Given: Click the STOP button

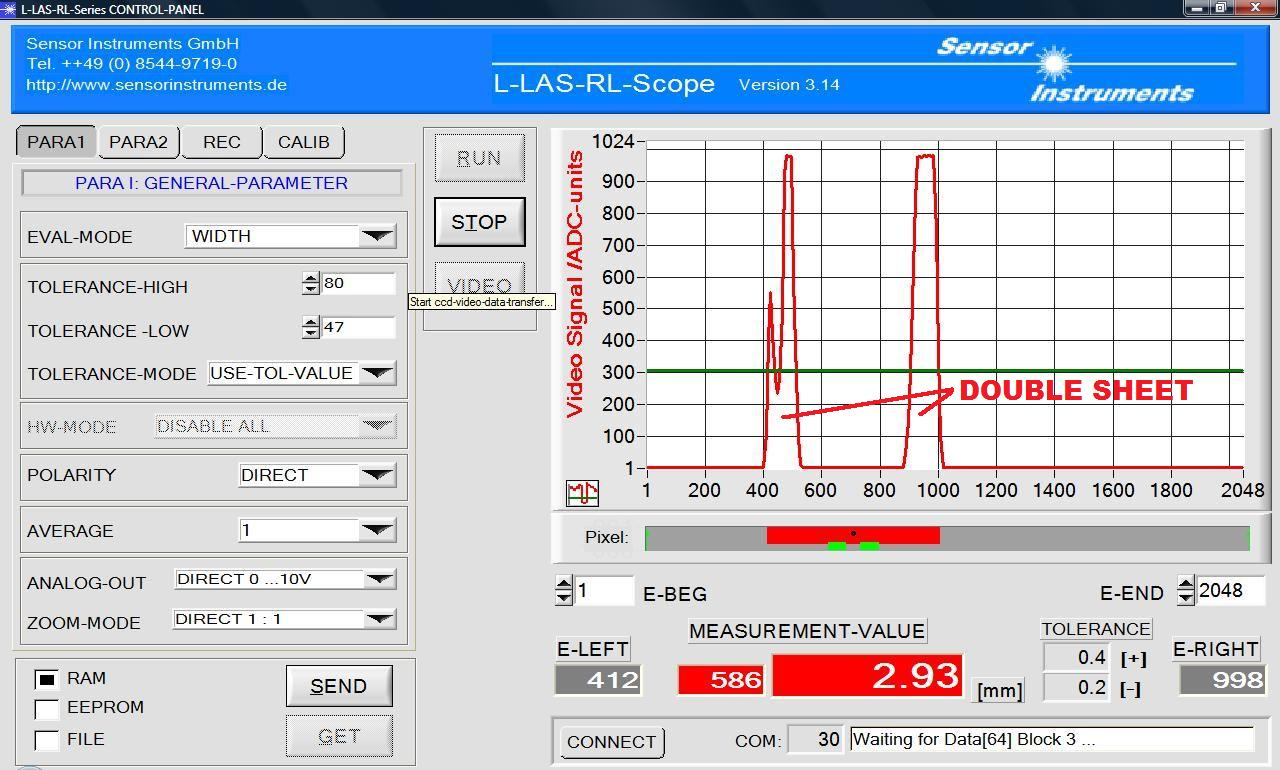Looking at the screenshot, I should (x=479, y=222).
